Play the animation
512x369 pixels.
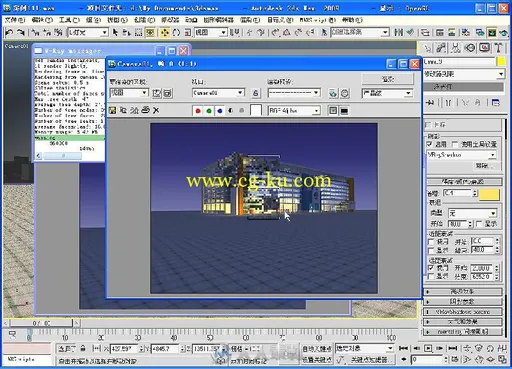pyautogui.click(x=428, y=348)
